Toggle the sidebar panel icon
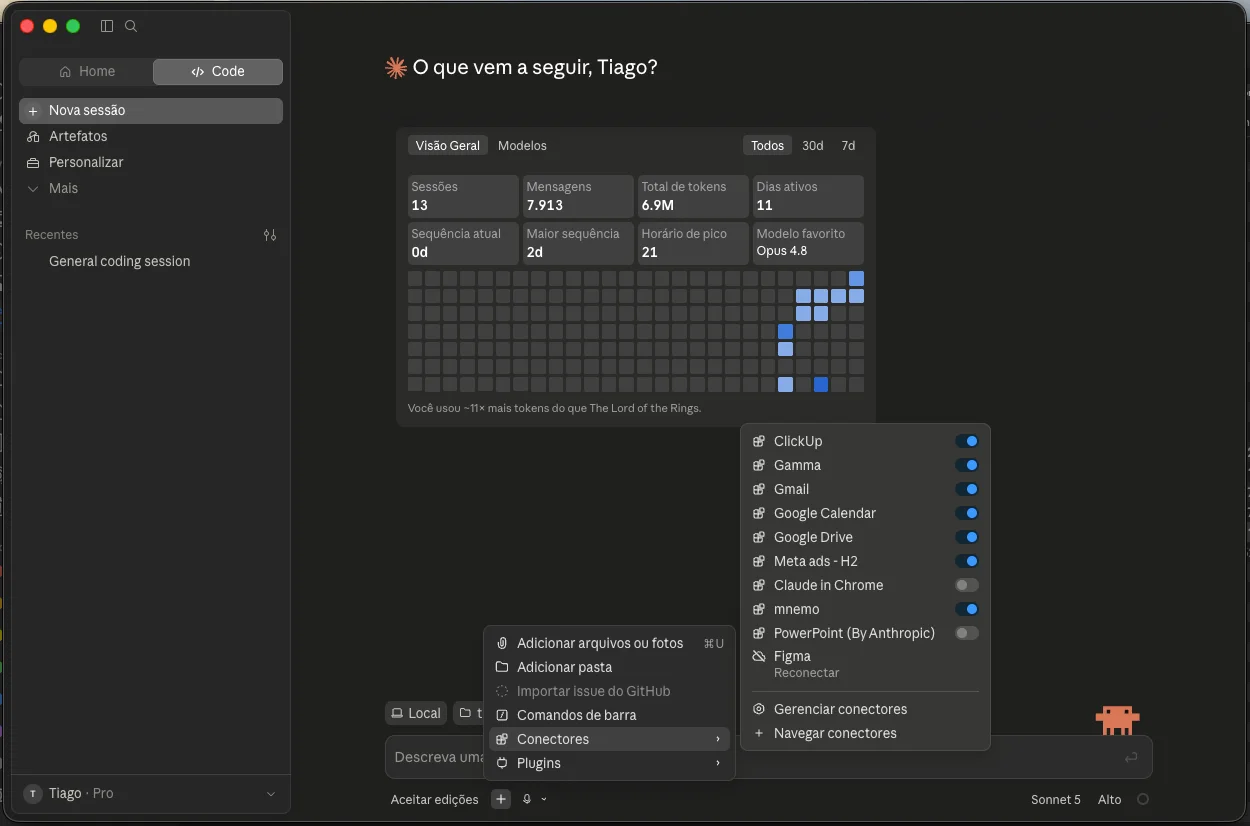The image size is (1250, 826). point(107,26)
